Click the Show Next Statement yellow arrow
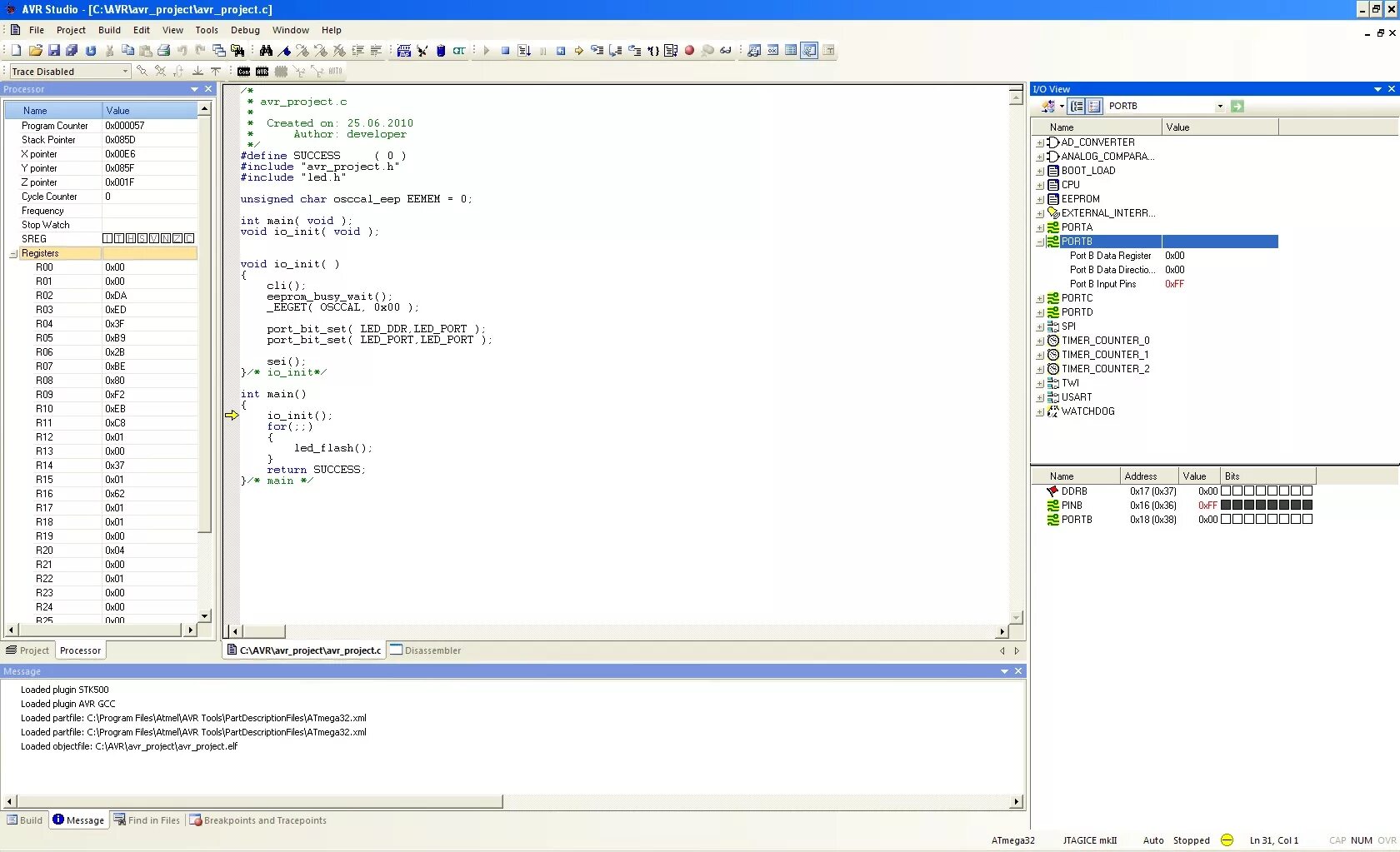 578,51
